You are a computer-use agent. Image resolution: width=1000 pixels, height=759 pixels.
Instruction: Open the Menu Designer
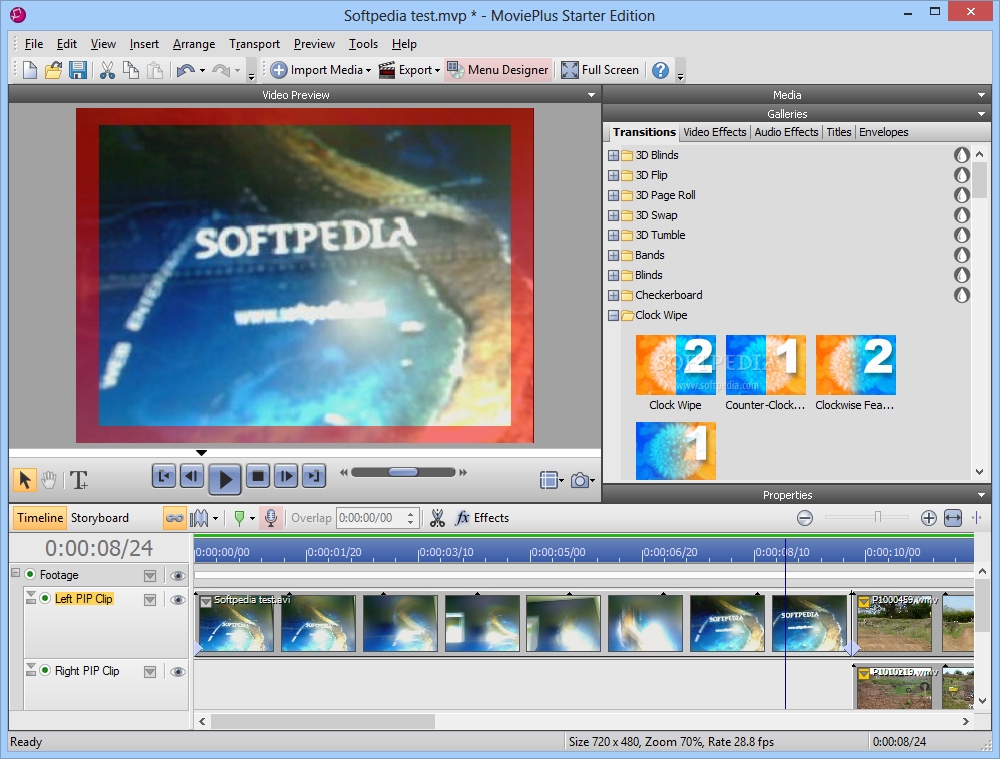click(x=498, y=70)
